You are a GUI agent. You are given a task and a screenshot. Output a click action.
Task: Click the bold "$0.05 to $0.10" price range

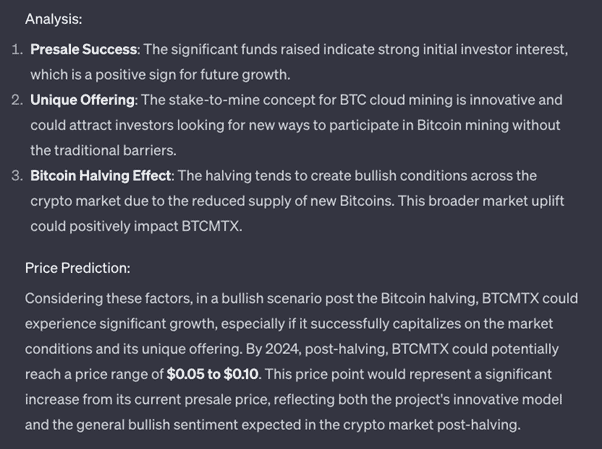pos(212,374)
